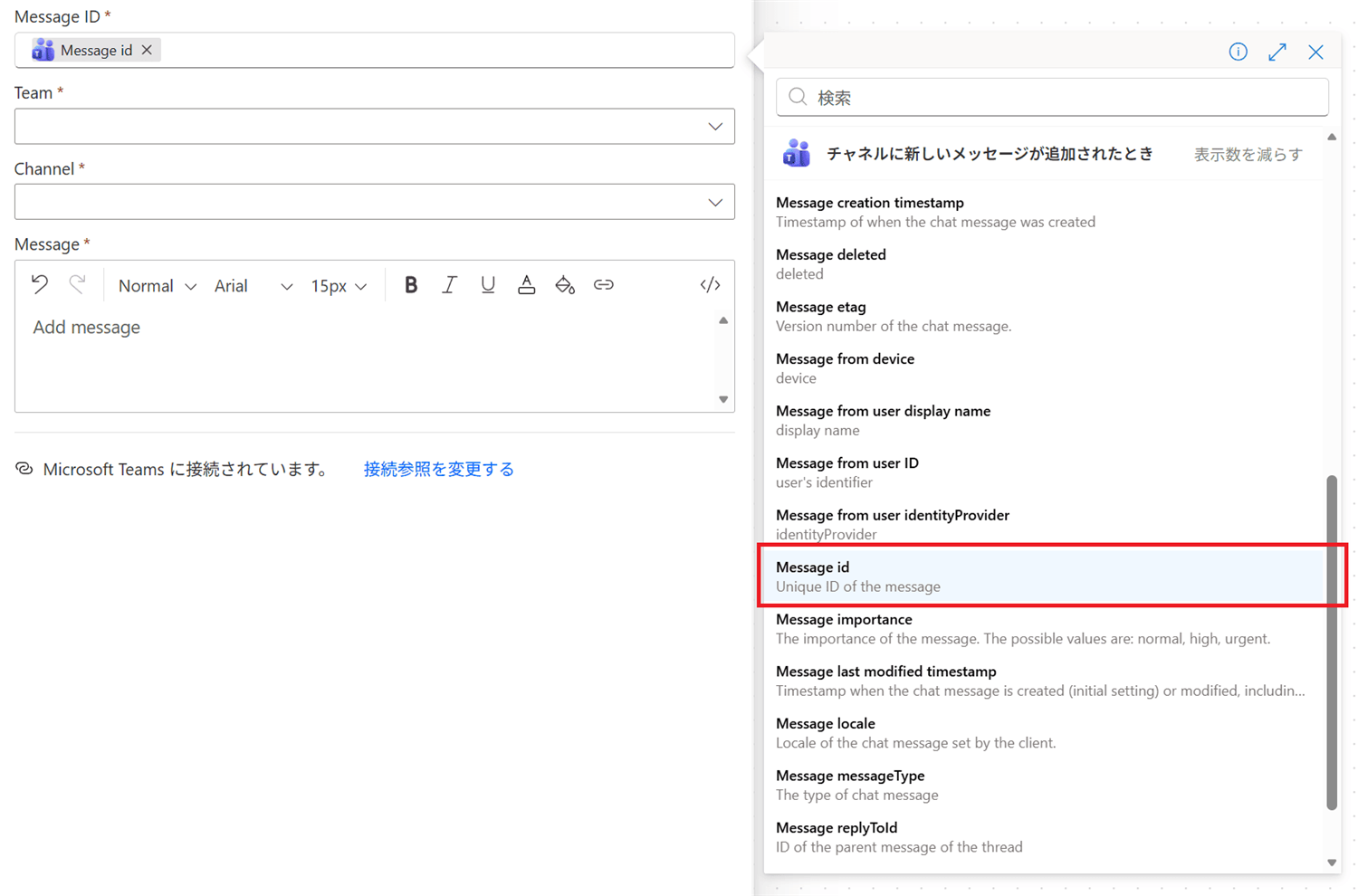Screen dimensions: 1358x896
Task: Open the font color picker
Action: pos(527,284)
